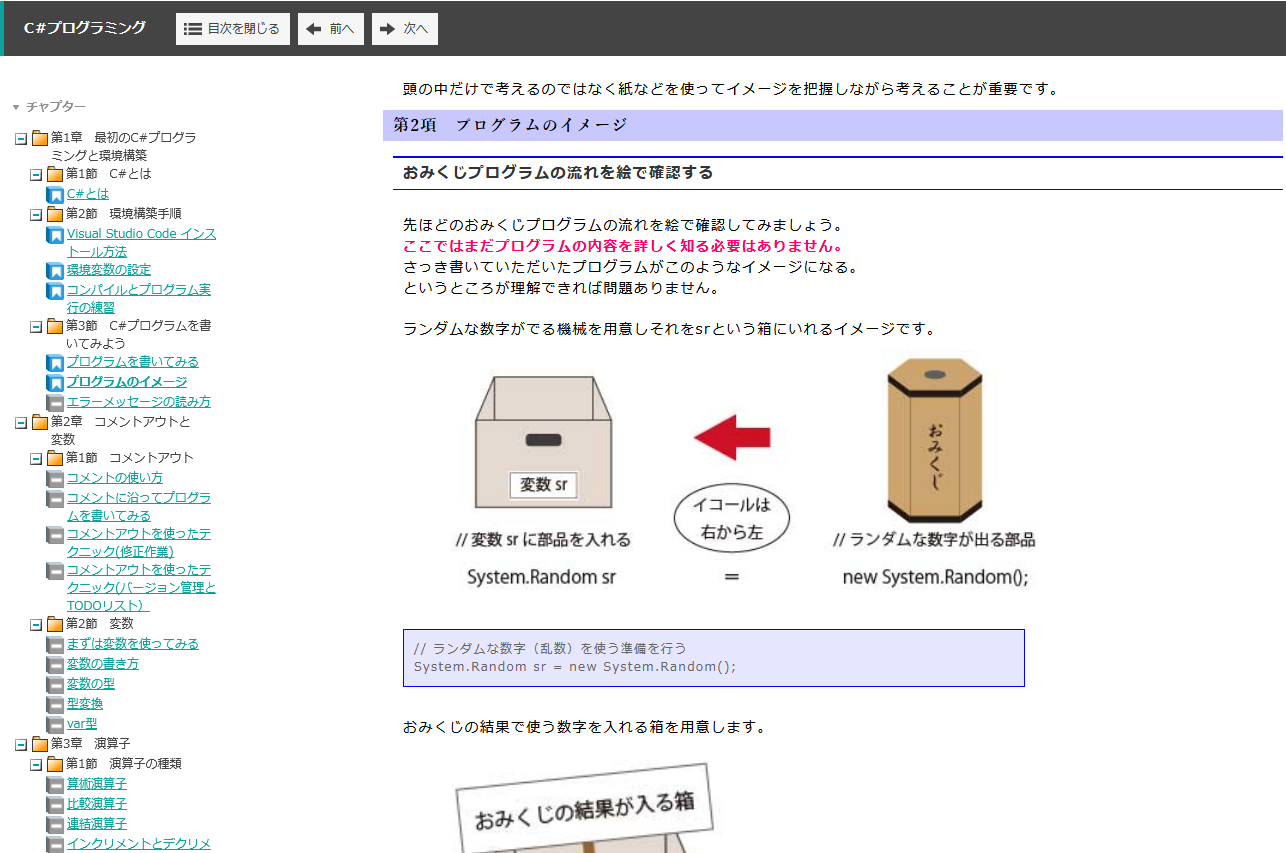Collapse the 第3章 演算子 chapter
Image resolution: width=1286 pixels, height=853 pixels.
[21, 744]
